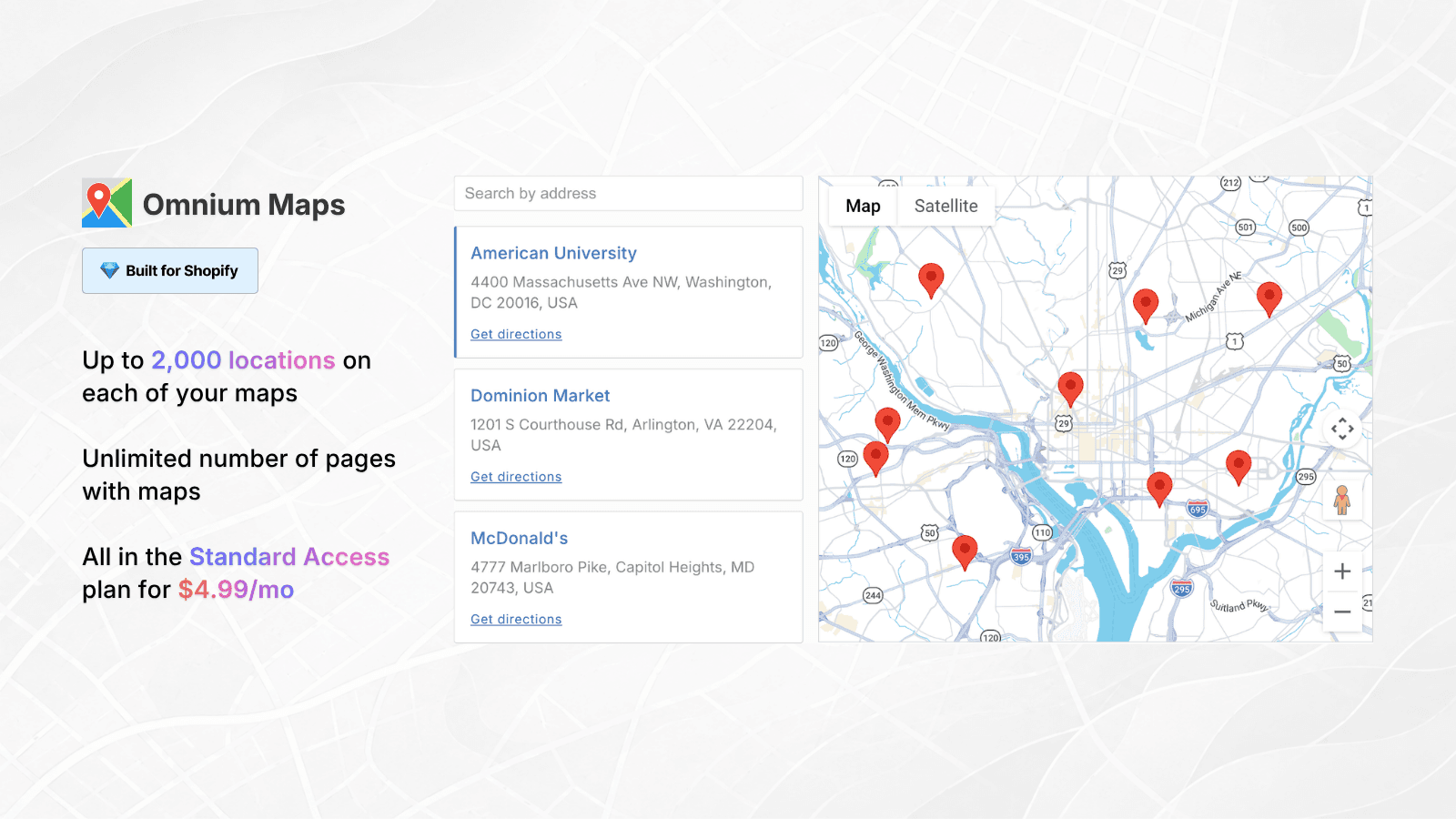The image size is (1456, 819).
Task: Switch to the Map view tab
Action: pyautogui.click(x=863, y=206)
